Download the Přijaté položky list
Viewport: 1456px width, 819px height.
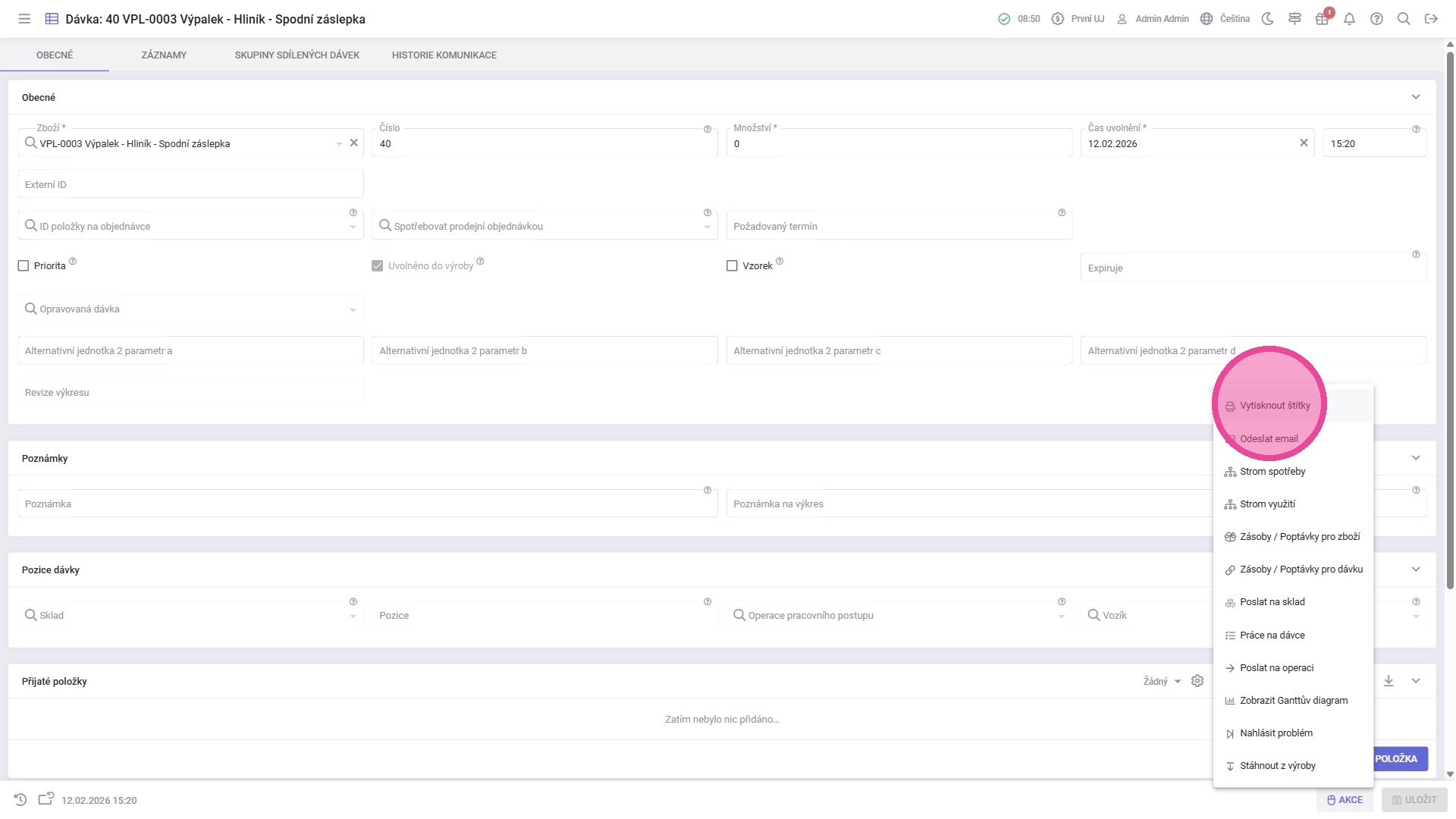1389,681
